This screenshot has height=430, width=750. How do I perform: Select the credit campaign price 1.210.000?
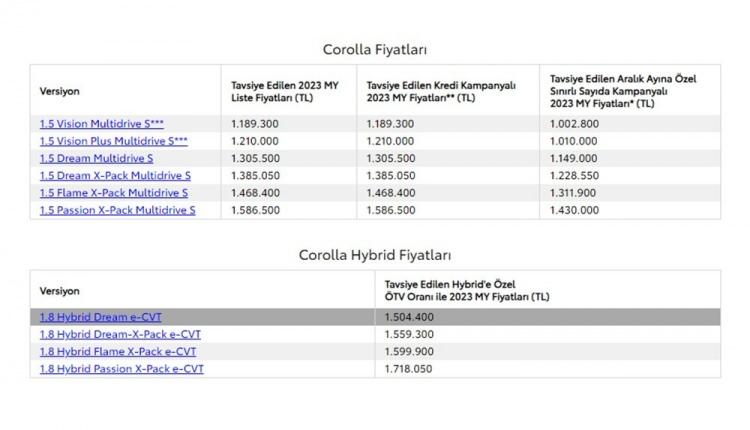pyautogui.click(x=390, y=141)
